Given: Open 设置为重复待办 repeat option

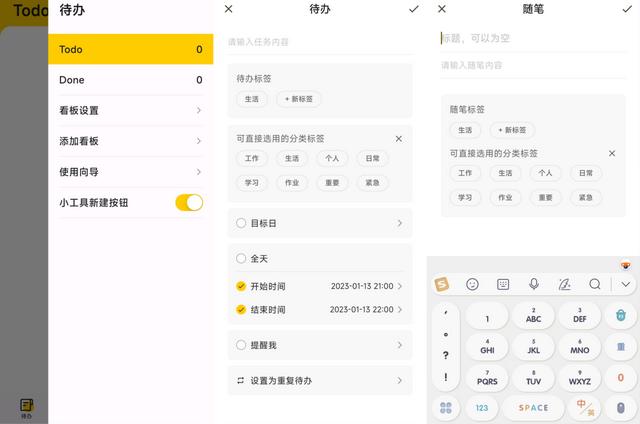Looking at the screenshot, I should coord(320,381).
